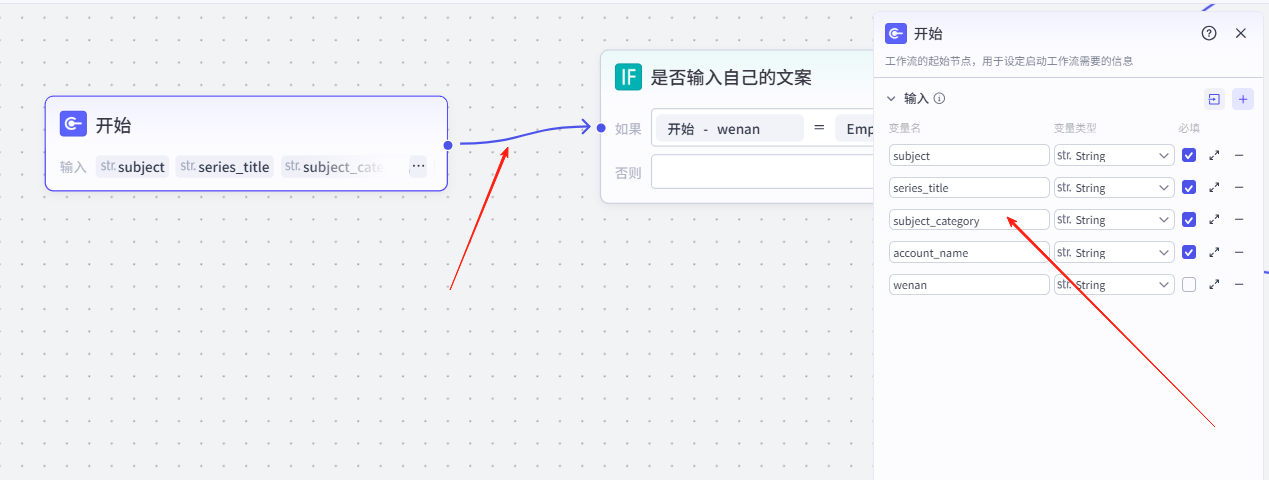This screenshot has height=480, width=1269.
Task: Uncheck the required checkbox for subject
Action: (1189, 156)
